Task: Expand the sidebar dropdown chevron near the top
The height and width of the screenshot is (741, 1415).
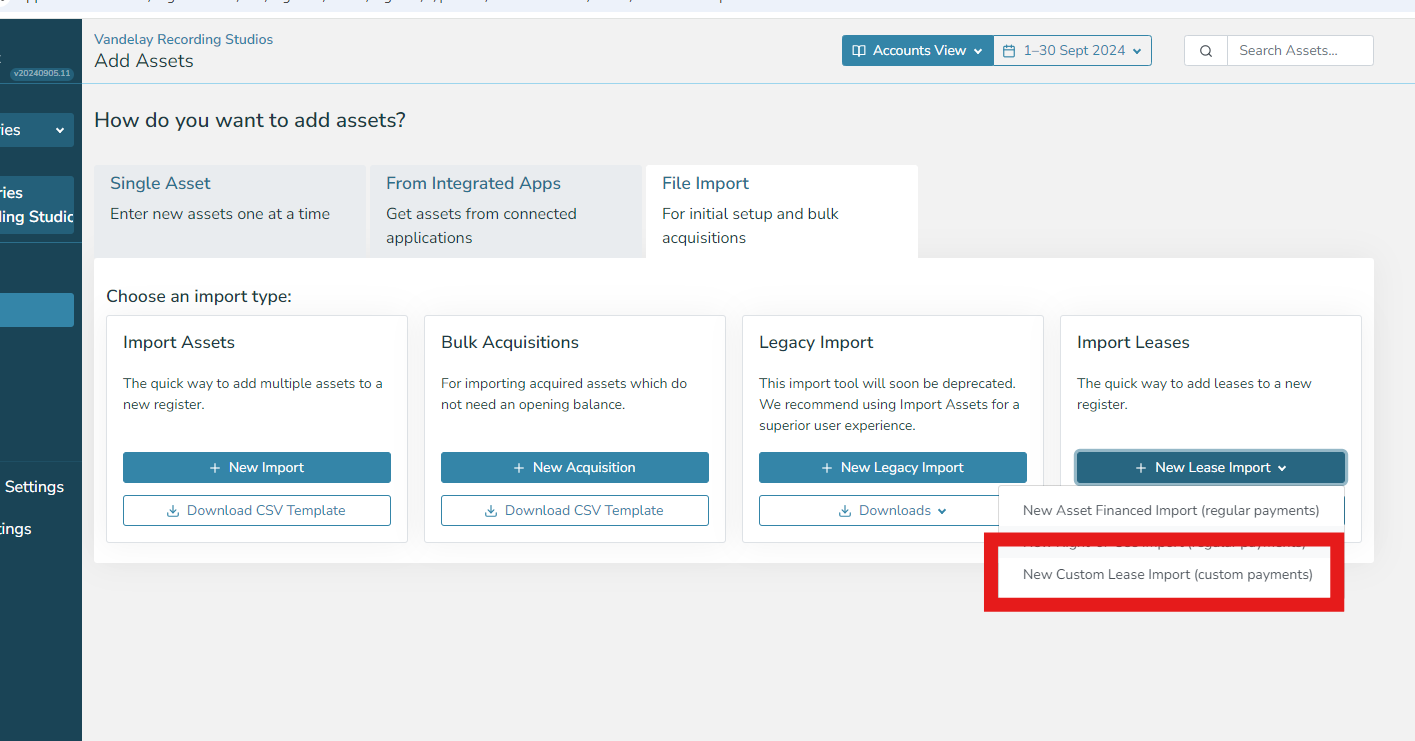Action: [59, 130]
